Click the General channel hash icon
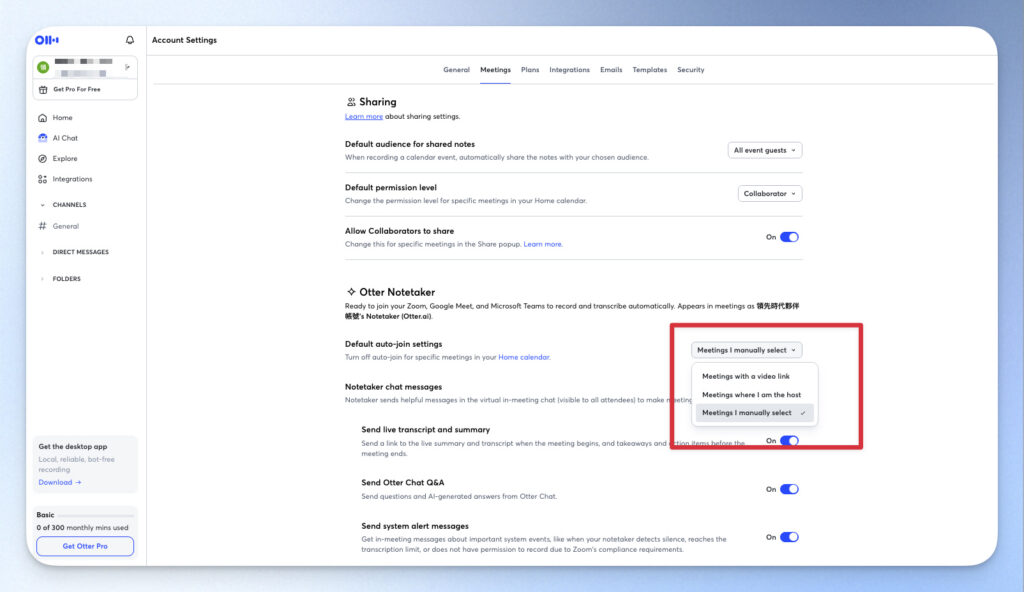1024x592 pixels. (x=42, y=226)
